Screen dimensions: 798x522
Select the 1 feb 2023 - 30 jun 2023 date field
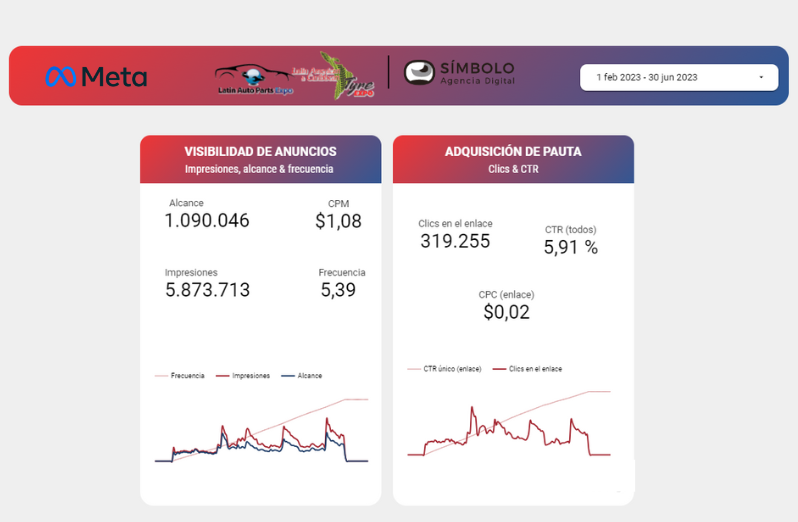679,77
